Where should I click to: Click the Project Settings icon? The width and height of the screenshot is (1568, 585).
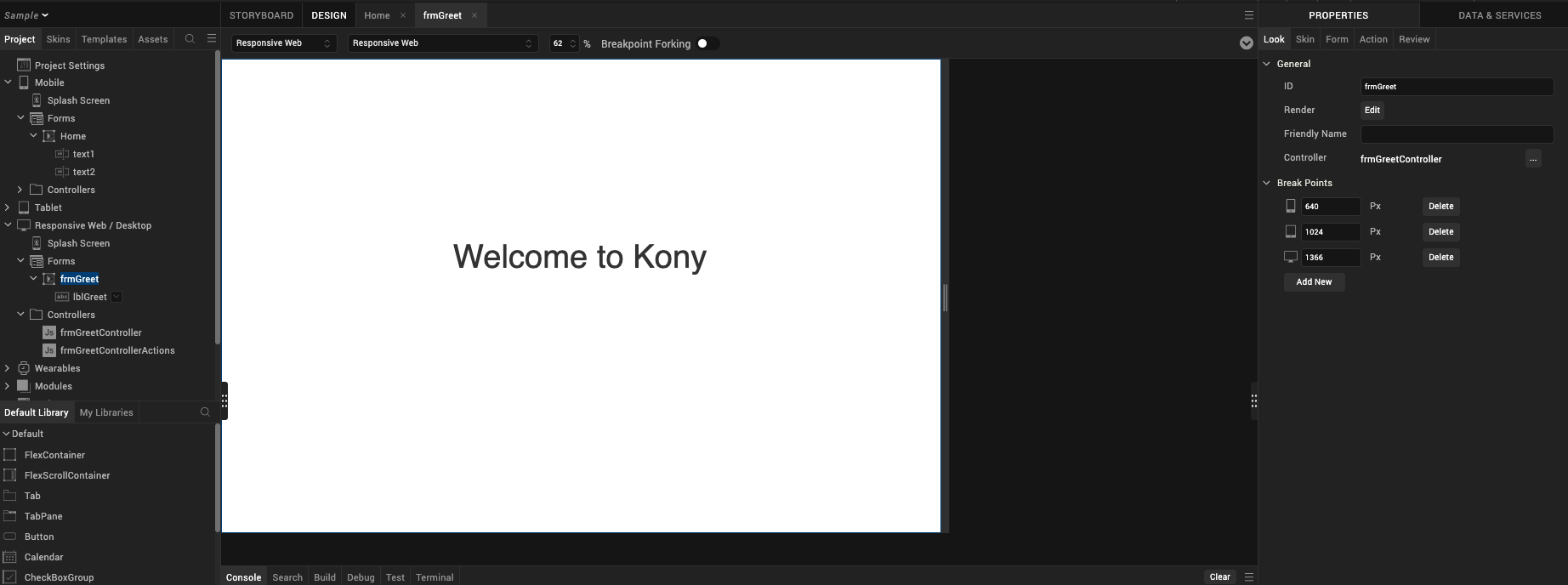coord(24,65)
